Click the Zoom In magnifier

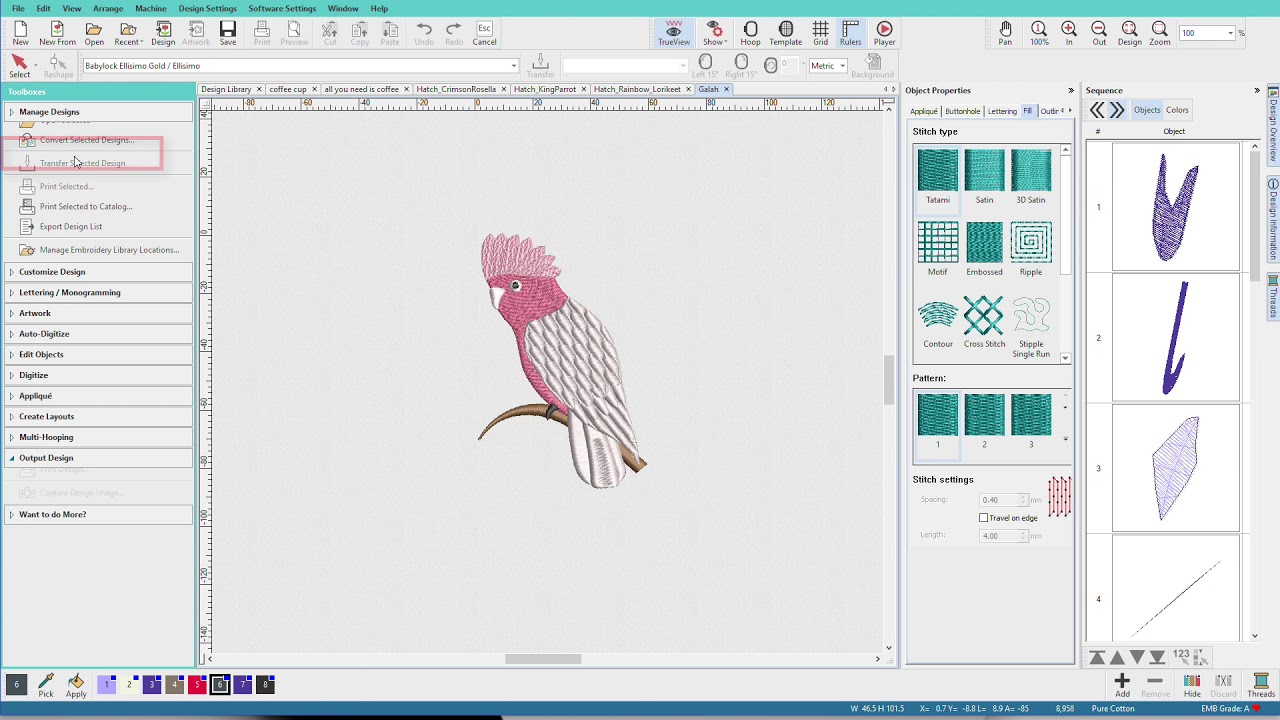[x=1069, y=33]
